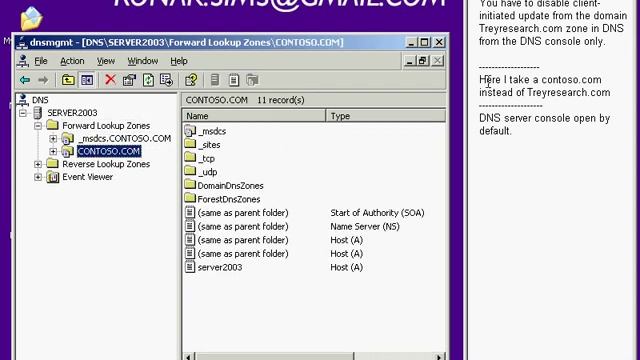The image size is (640, 360).
Task: Select the DomainDnsZones folder
Action: pyautogui.click(x=230, y=186)
